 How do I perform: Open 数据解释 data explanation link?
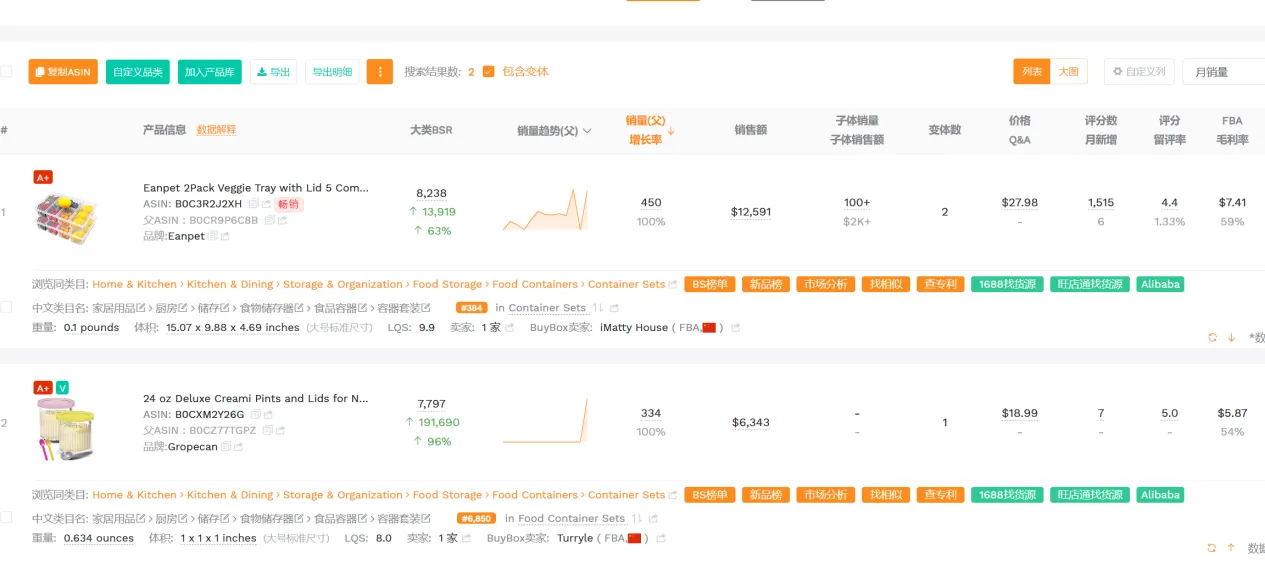point(216,130)
